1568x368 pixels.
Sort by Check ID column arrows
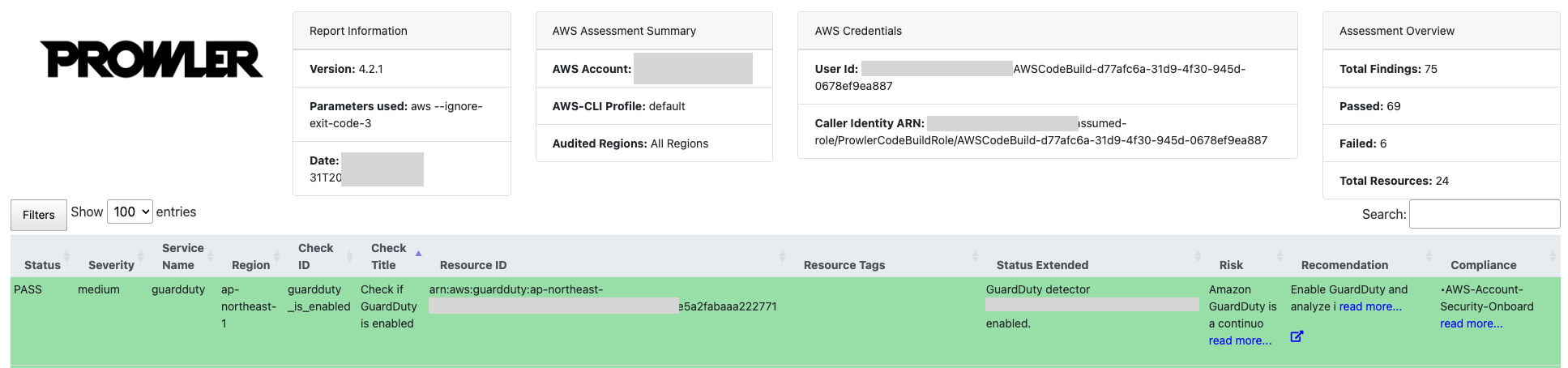pos(350,257)
